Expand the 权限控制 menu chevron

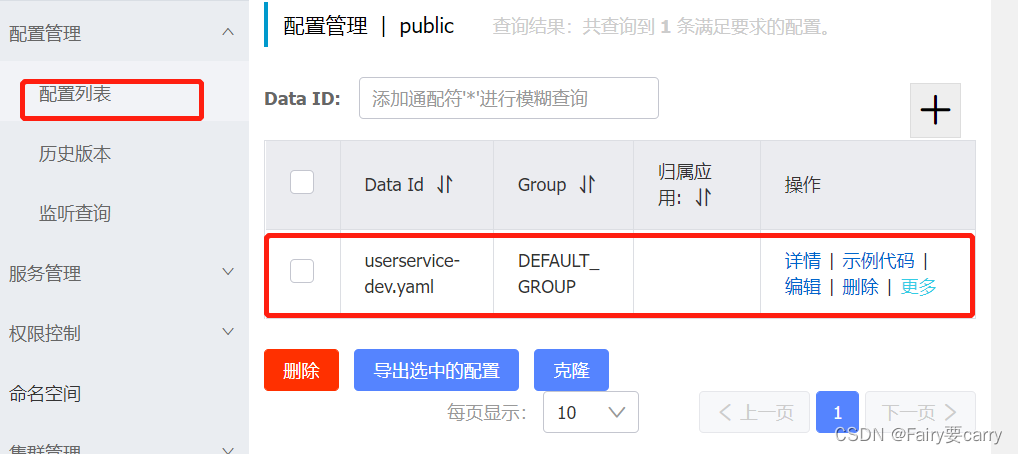[228, 331]
